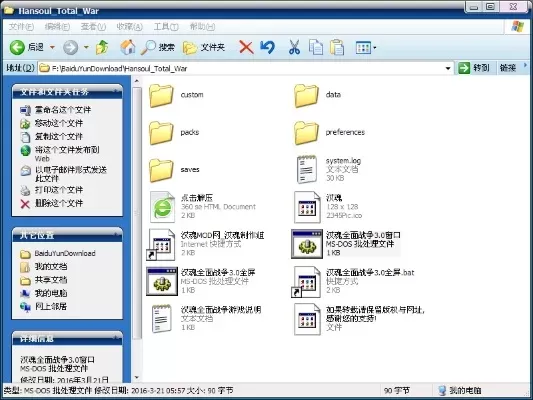
Task: Click the Go (转到) button
Action: click(474, 68)
